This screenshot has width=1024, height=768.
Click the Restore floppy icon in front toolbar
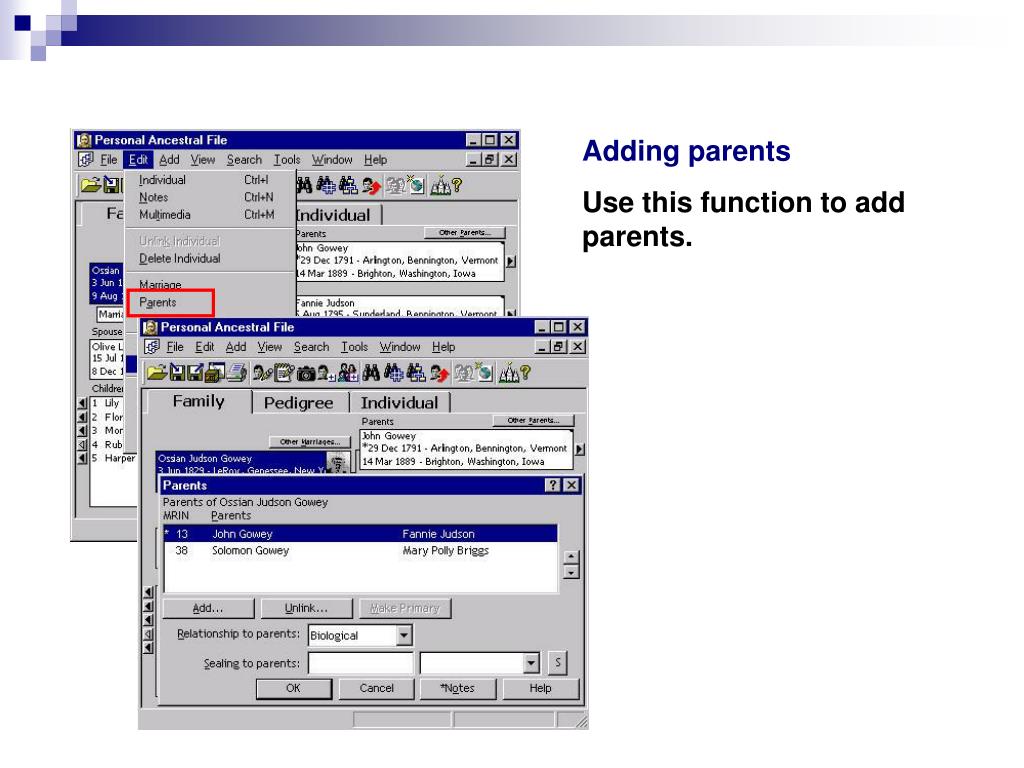point(195,373)
